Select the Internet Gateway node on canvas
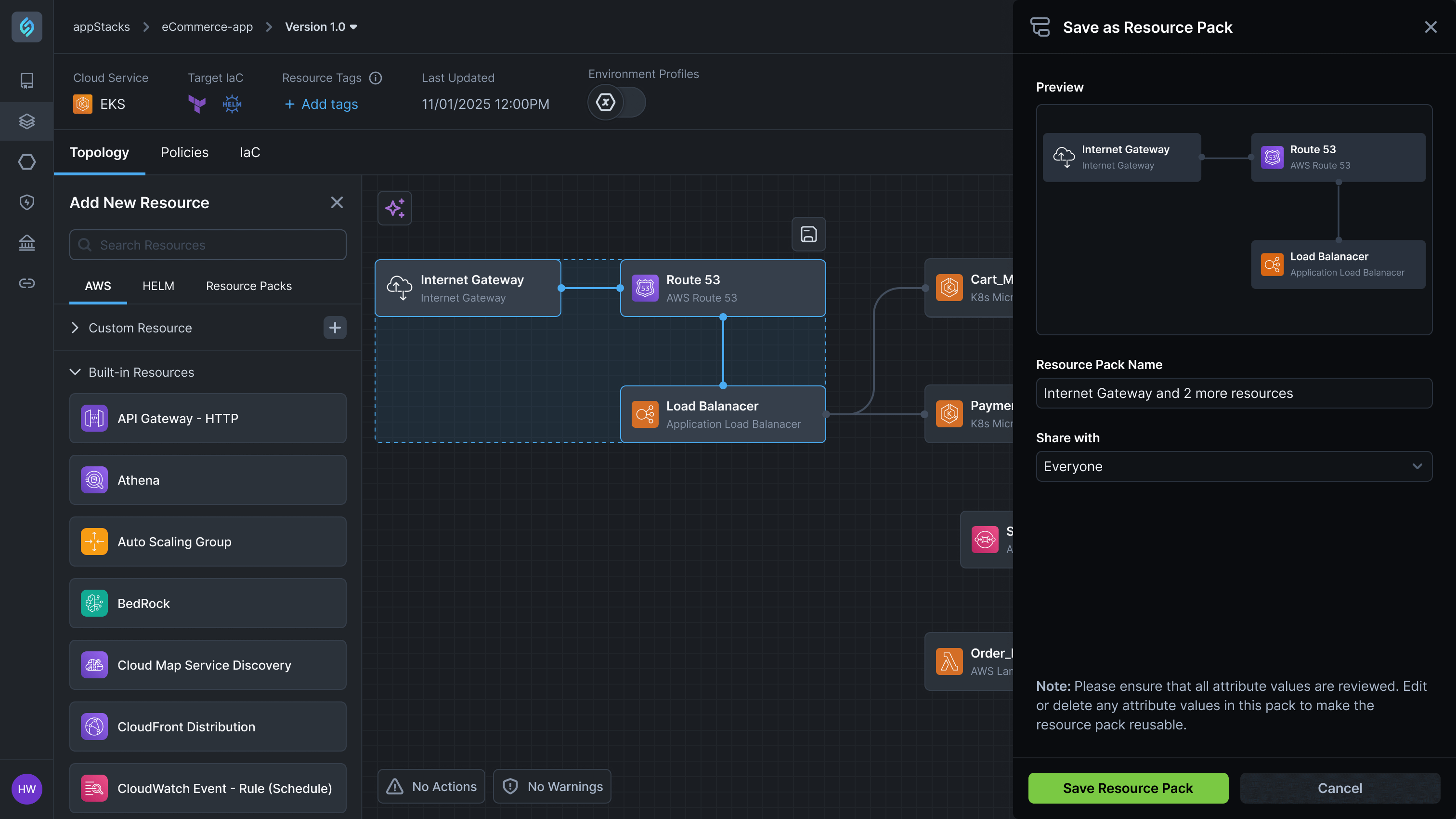1456x819 pixels. pyautogui.click(x=468, y=288)
